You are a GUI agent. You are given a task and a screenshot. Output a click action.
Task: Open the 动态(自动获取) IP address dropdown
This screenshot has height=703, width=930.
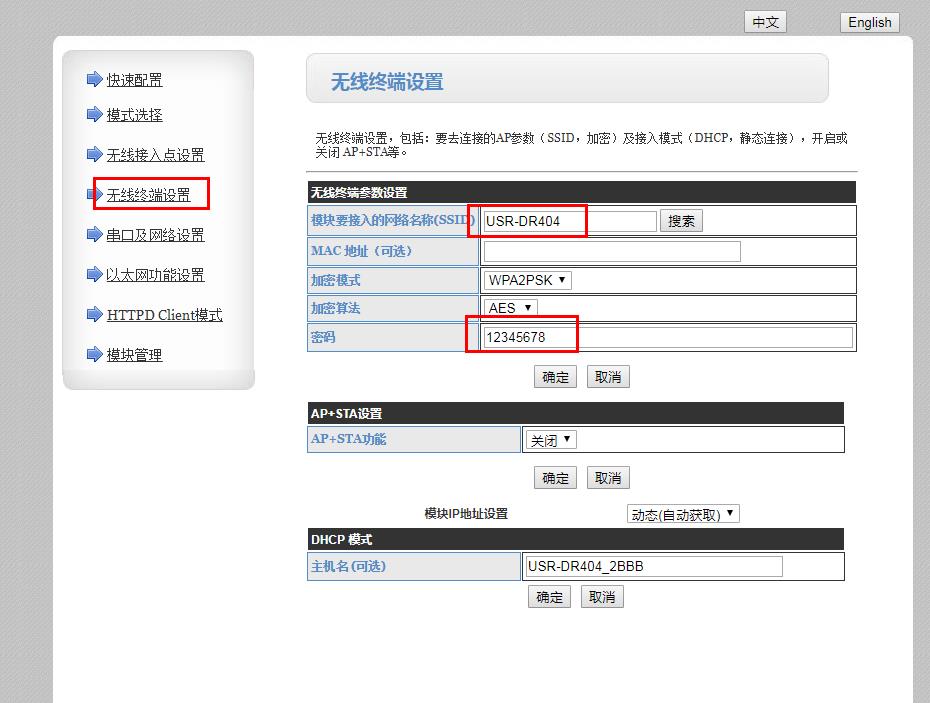(x=683, y=514)
